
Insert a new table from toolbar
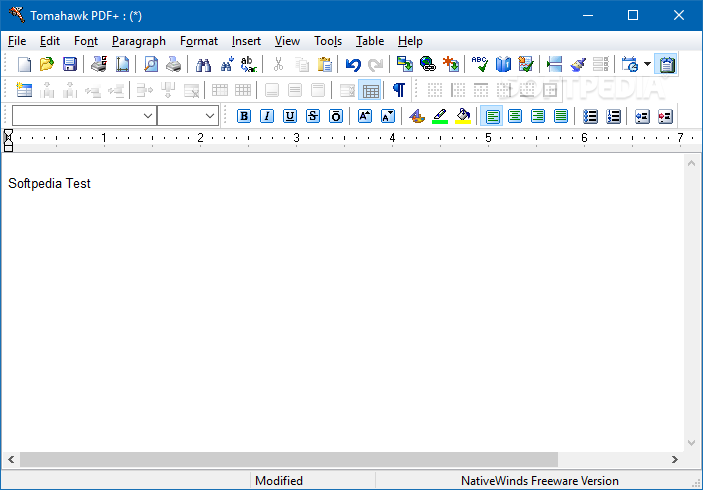click(x=24, y=90)
